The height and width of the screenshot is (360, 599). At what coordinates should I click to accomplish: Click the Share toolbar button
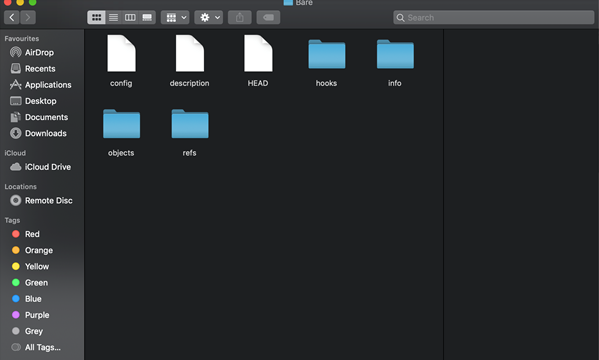point(240,18)
